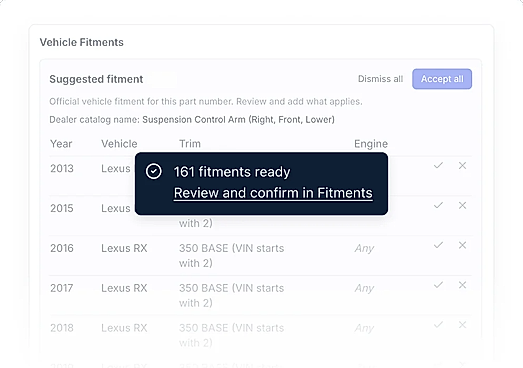Accept the 2013 Lexus fitment checkmark

(438, 165)
